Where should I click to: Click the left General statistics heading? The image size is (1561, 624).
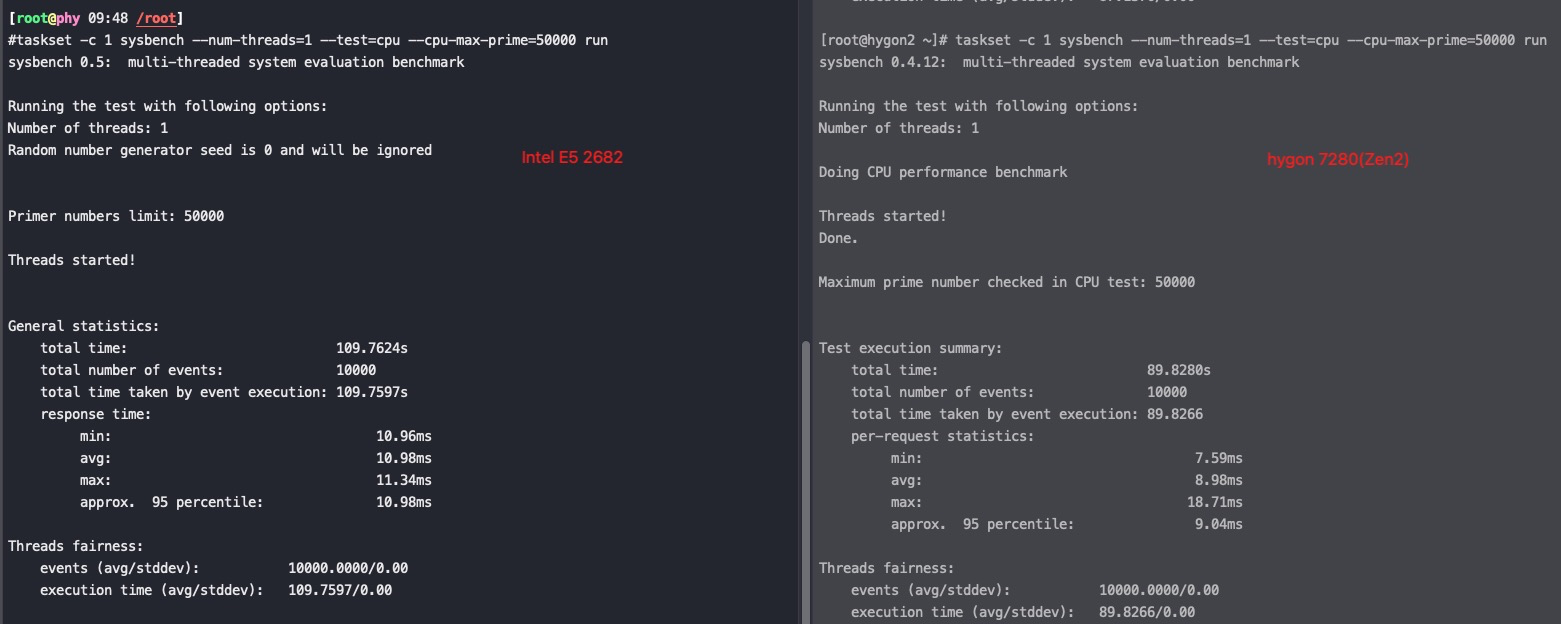83,326
